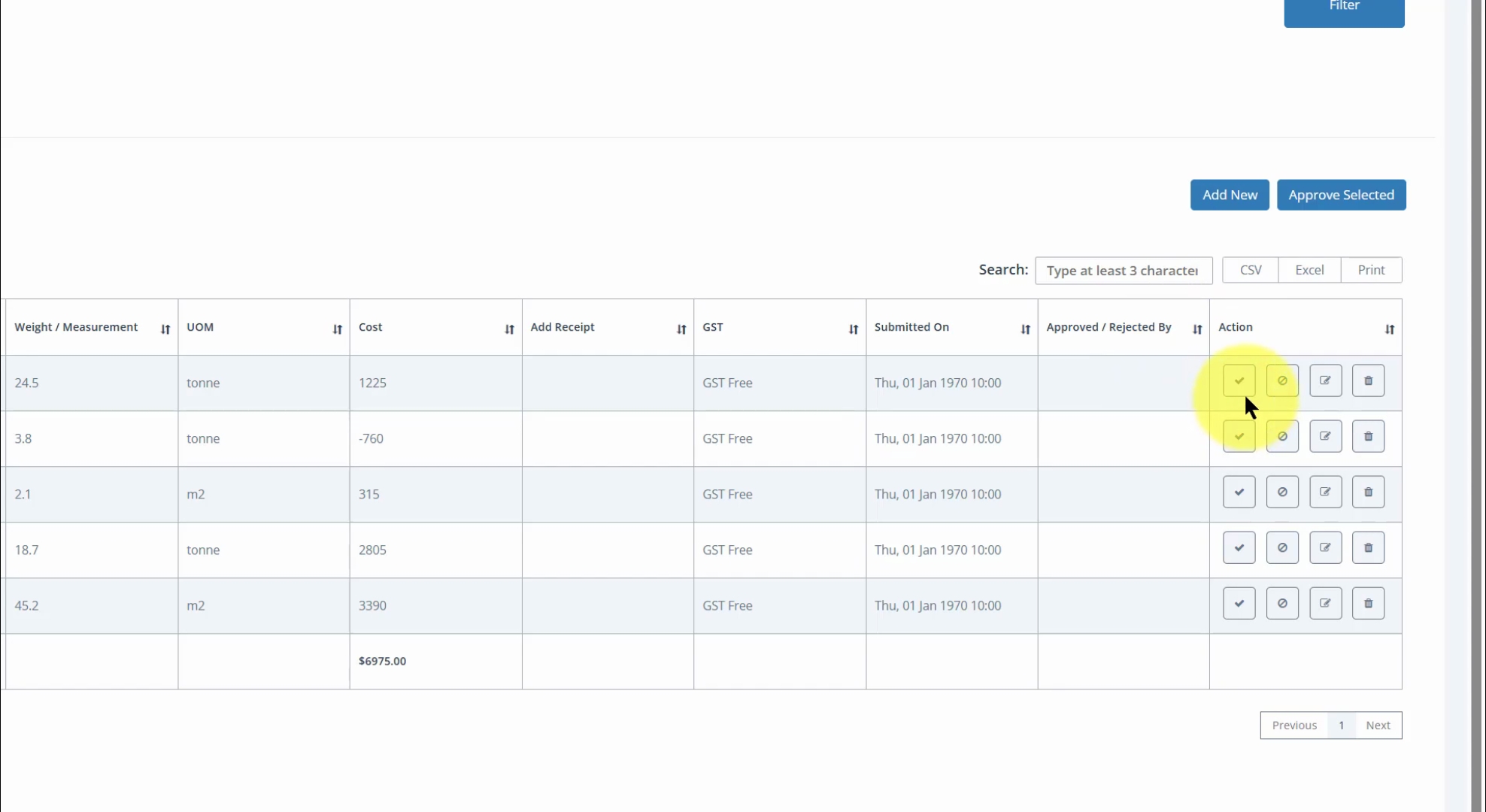Click the Add New button

(1229, 195)
